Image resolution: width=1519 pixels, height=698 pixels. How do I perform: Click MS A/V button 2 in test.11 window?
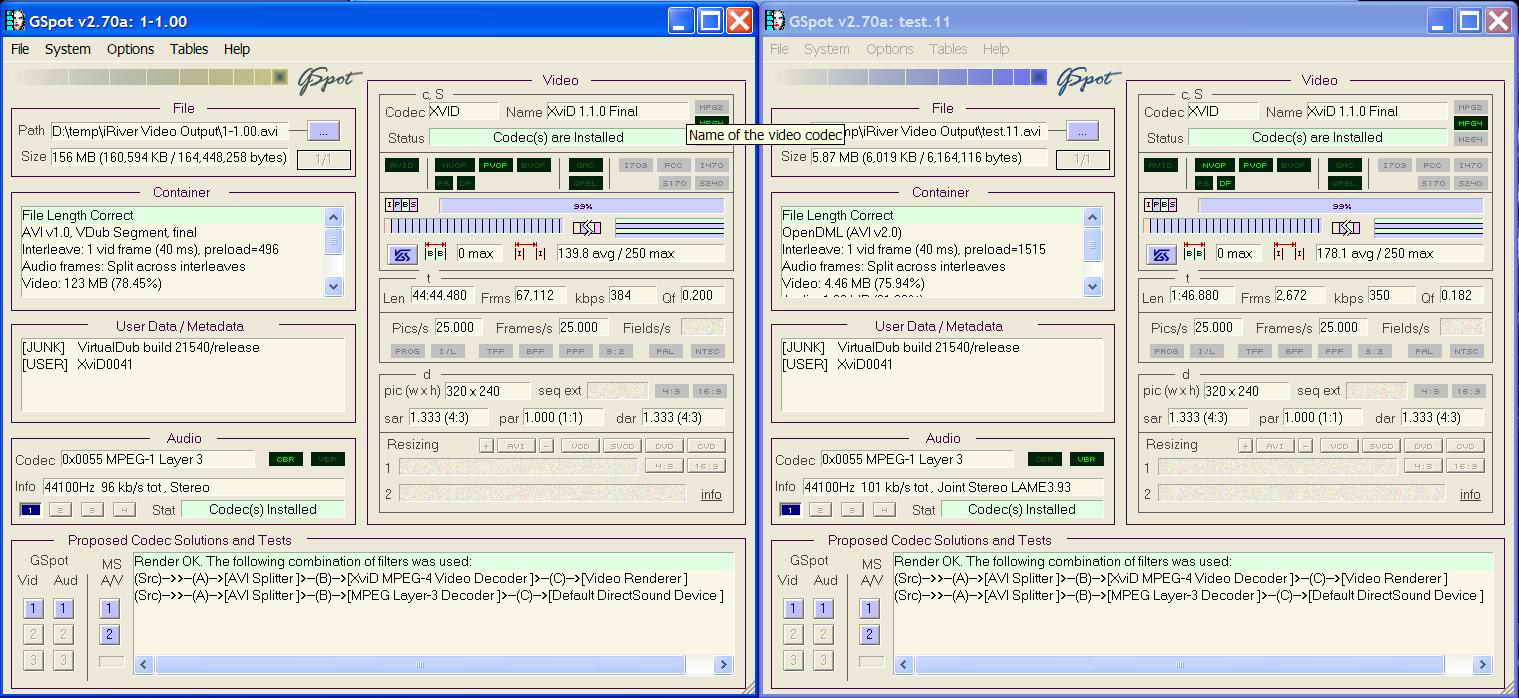point(870,634)
